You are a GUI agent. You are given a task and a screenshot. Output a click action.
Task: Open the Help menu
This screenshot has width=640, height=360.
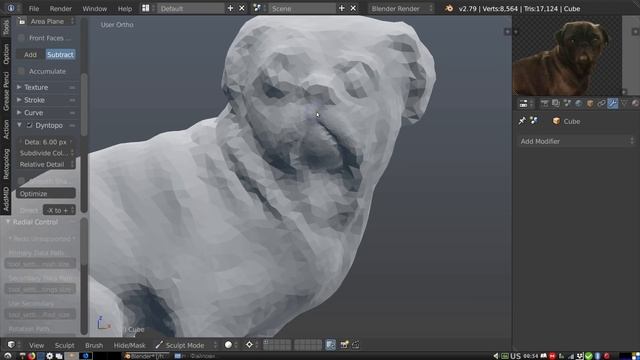[x=124, y=9]
